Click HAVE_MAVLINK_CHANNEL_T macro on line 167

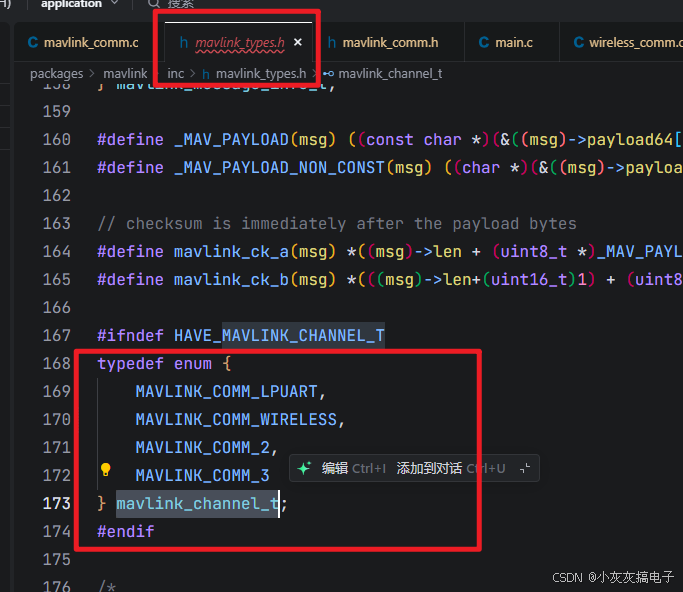[279, 335]
